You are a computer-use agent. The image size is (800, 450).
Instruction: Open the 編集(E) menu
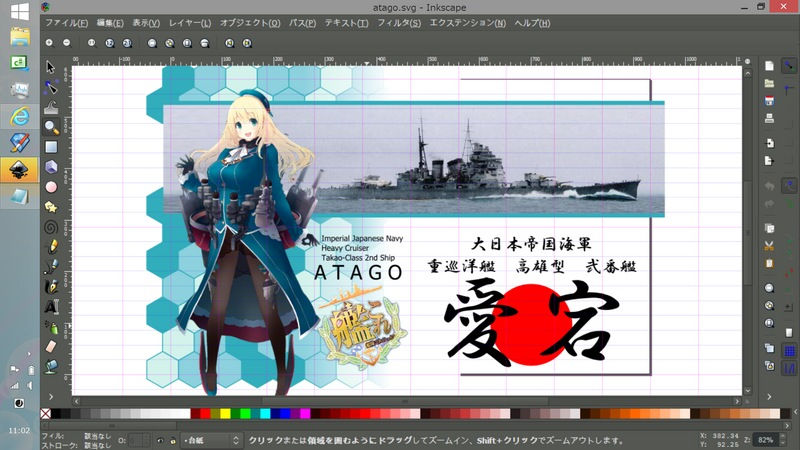pos(110,23)
